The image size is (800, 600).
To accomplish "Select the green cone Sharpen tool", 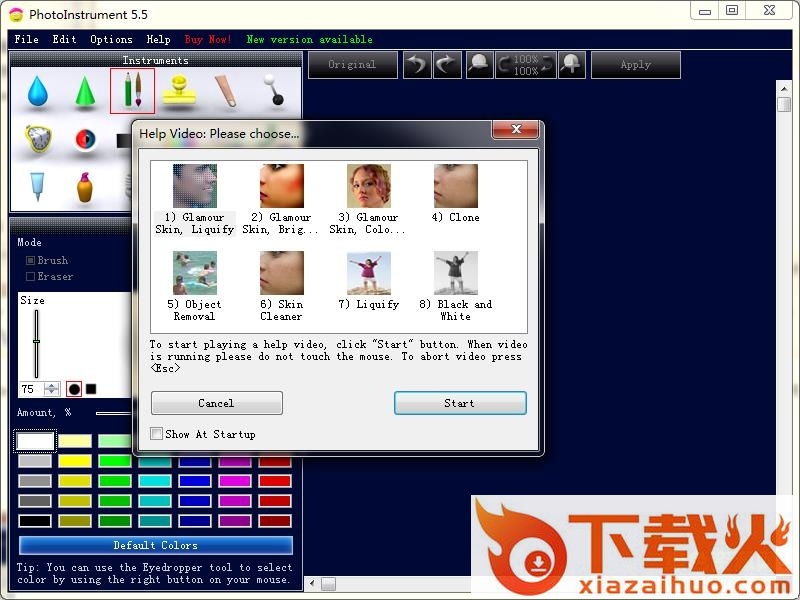I will coord(85,91).
